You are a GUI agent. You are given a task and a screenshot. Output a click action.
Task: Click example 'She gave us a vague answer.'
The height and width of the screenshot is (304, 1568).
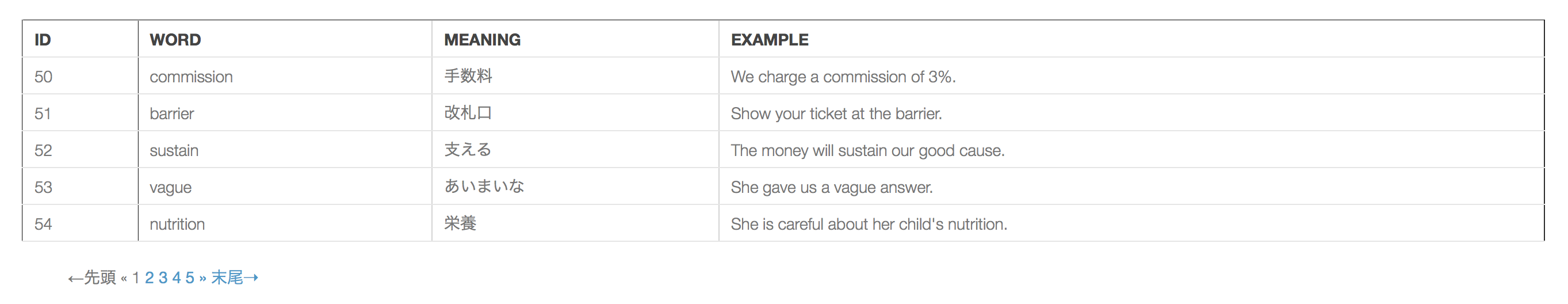tap(832, 187)
